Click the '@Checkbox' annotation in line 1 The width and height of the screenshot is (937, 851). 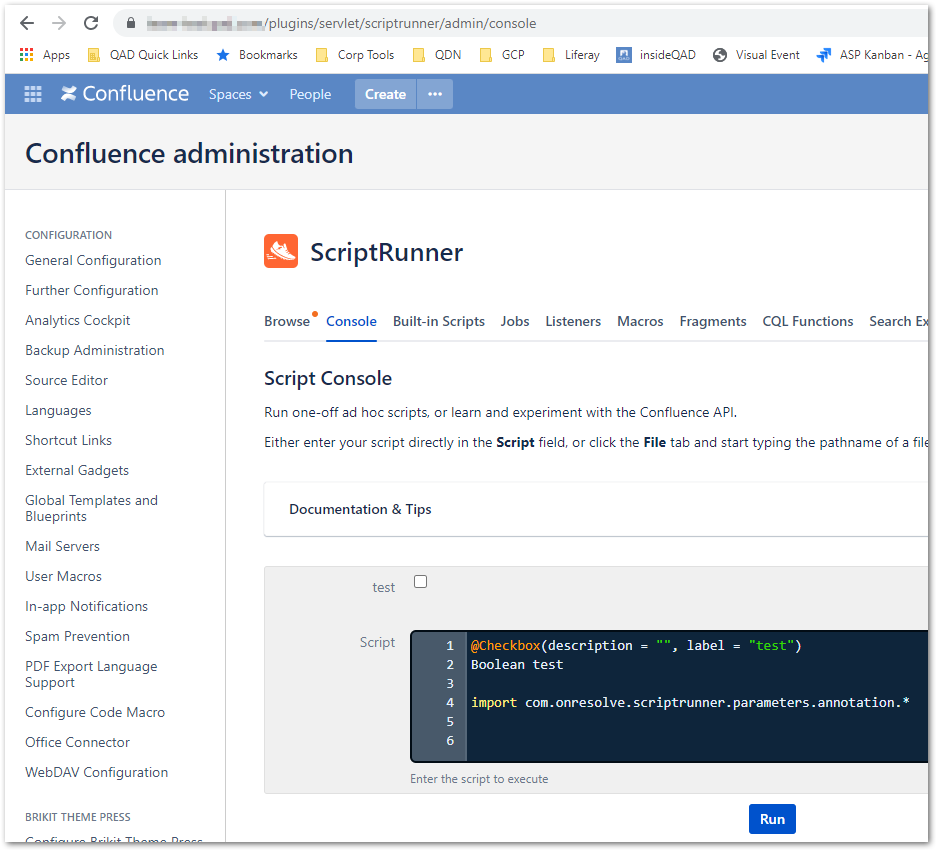click(506, 646)
